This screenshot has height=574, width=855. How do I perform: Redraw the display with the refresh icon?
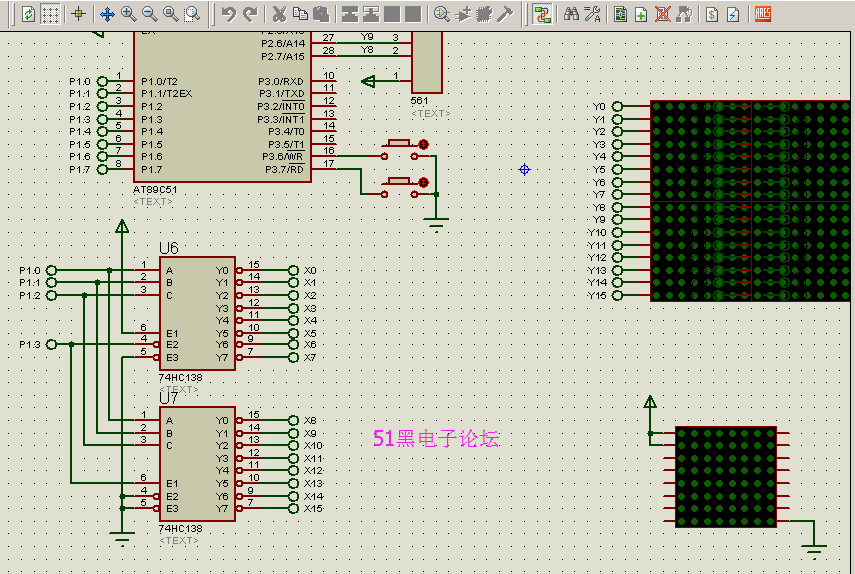click(28, 14)
